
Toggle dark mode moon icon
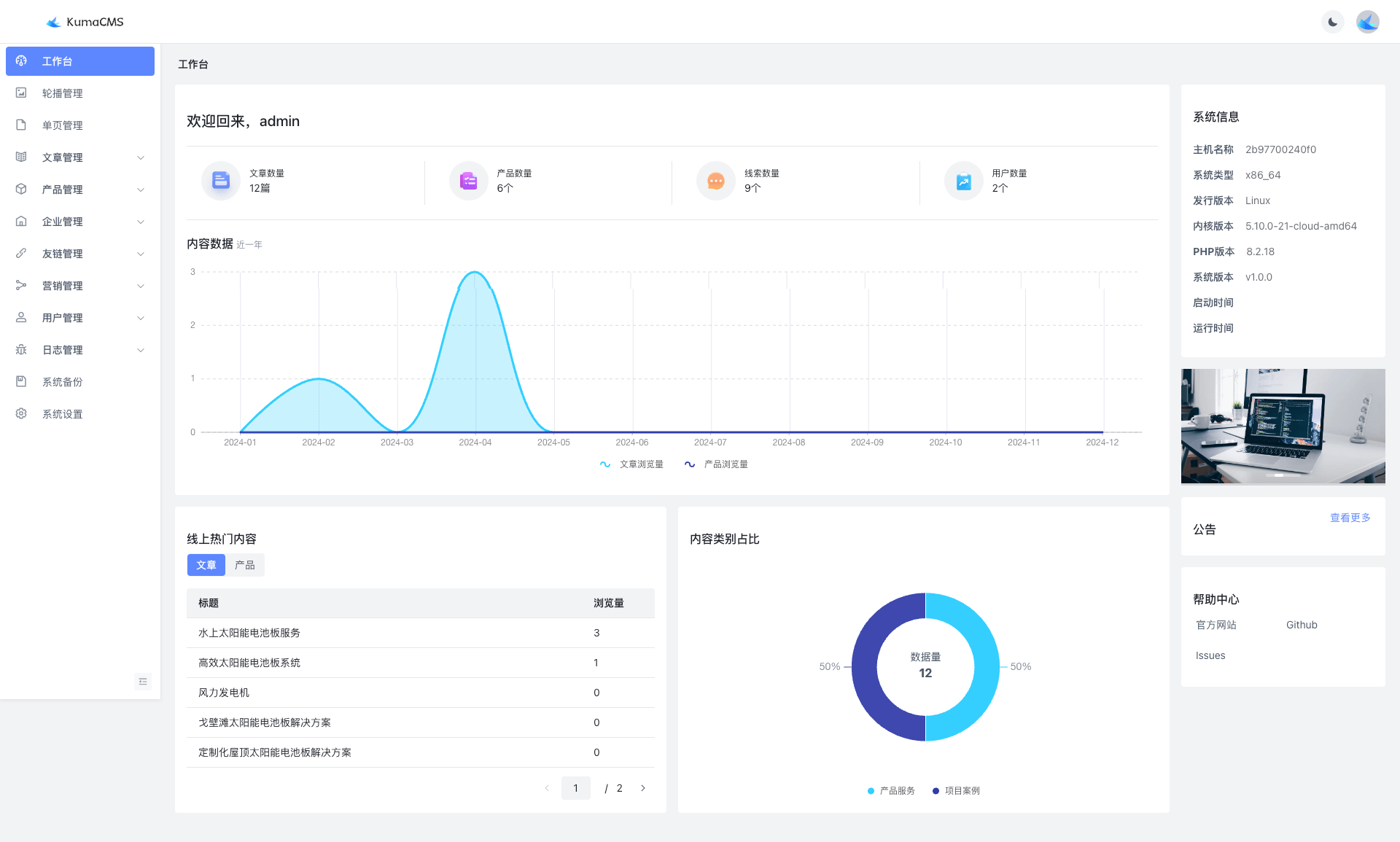(x=1332, y=22)
